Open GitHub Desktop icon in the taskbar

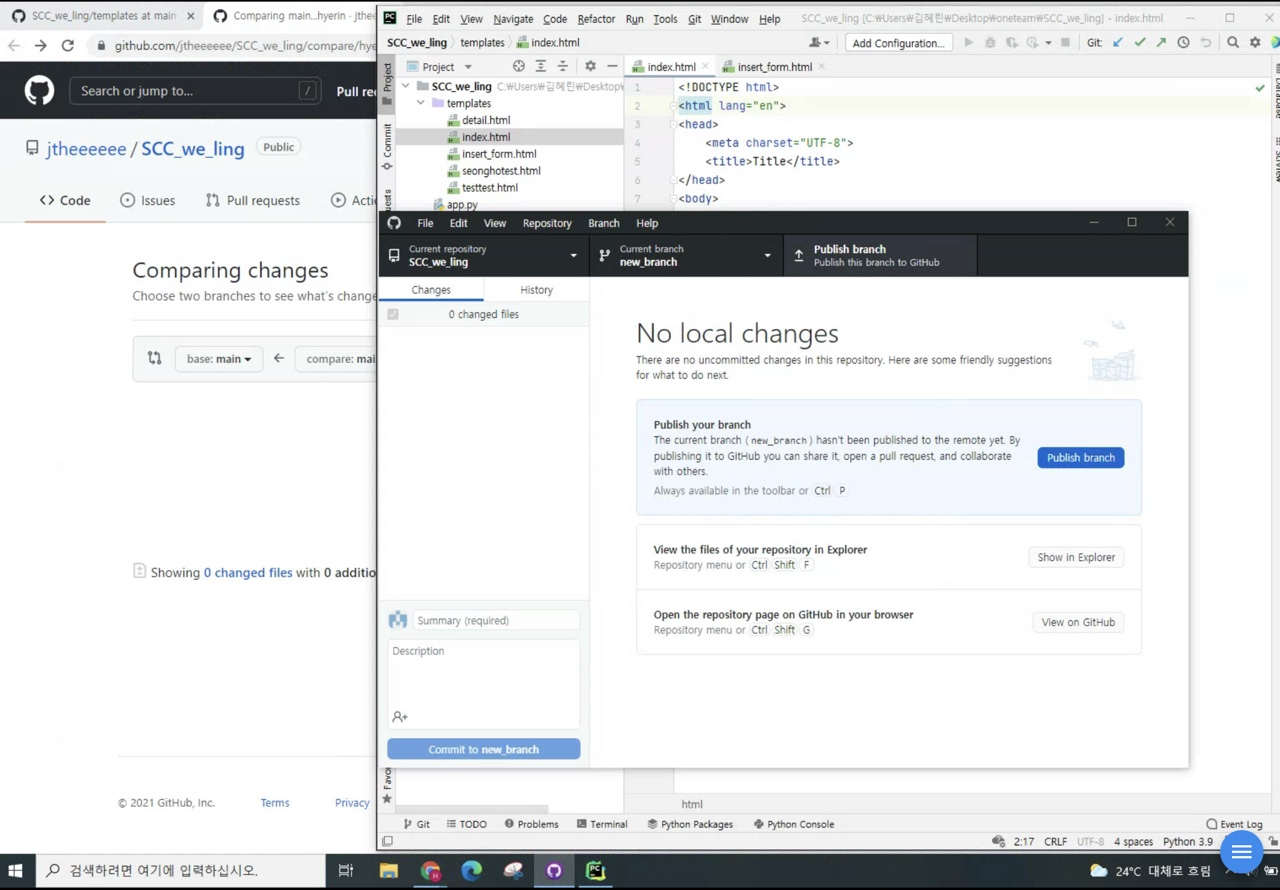(554, 871)
